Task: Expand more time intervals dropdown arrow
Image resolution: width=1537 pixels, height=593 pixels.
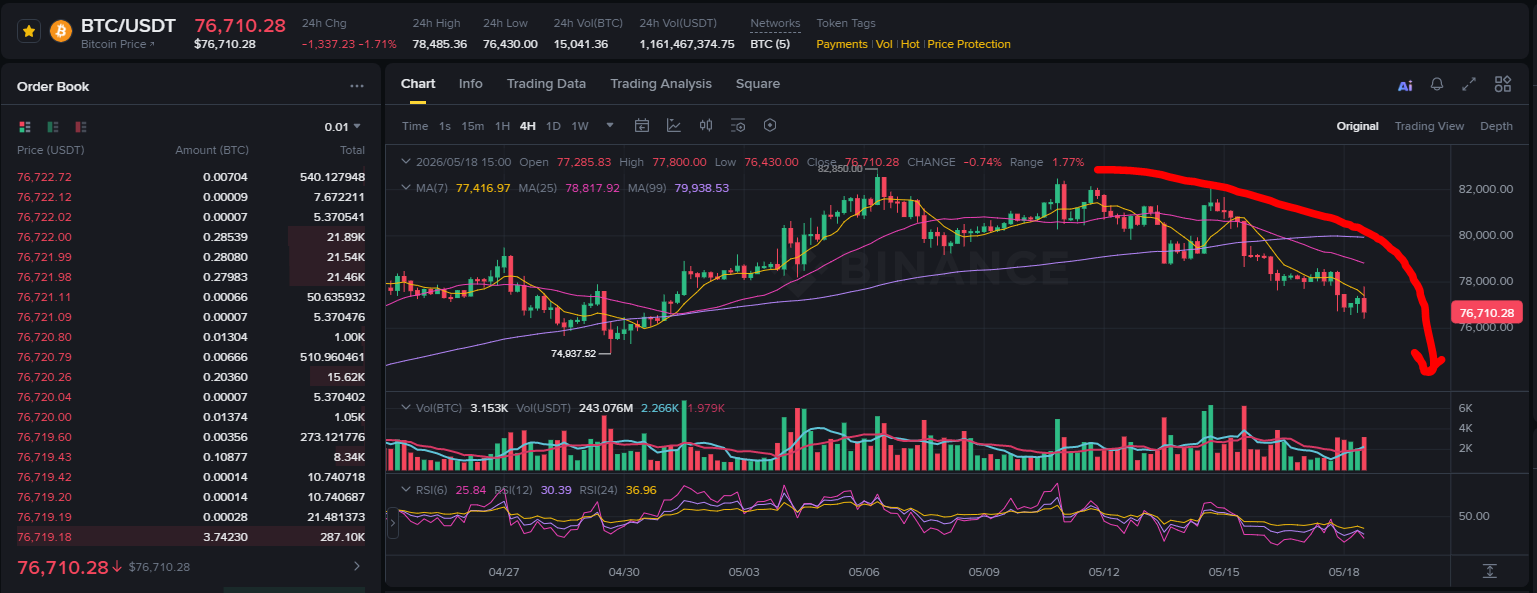Action: pos(610,126)
